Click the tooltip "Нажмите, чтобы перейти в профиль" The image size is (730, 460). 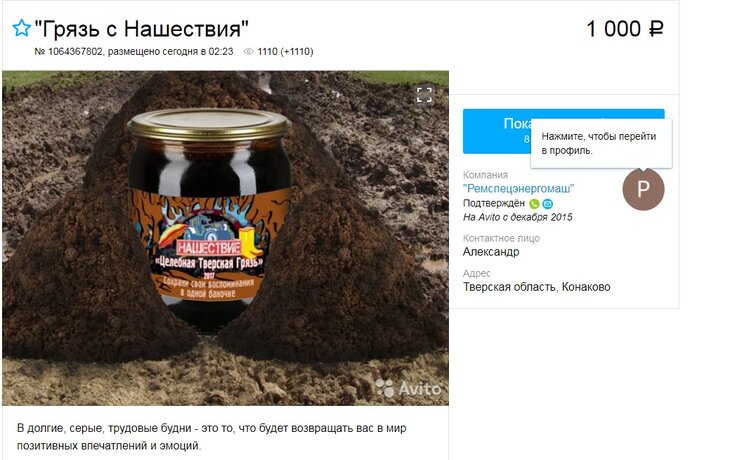tap(601, 143)
